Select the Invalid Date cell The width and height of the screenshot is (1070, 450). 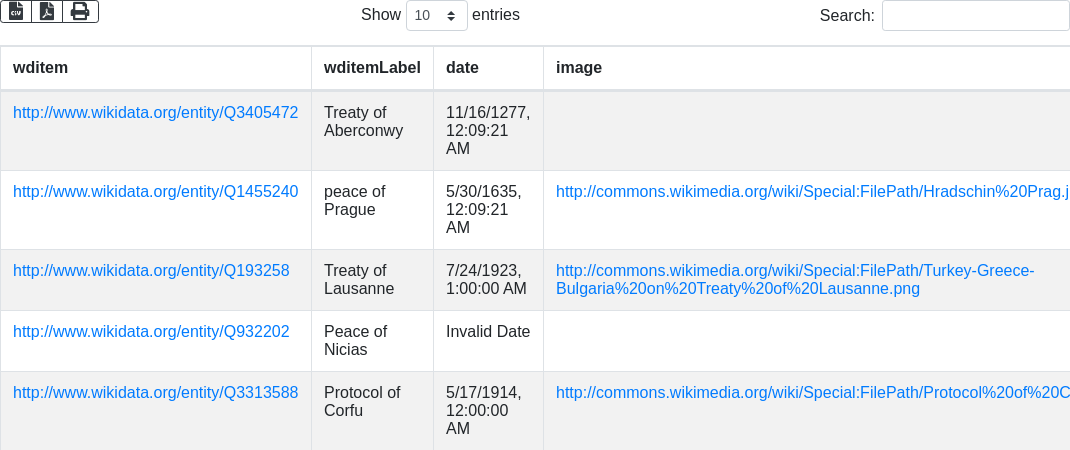(488, 332)
